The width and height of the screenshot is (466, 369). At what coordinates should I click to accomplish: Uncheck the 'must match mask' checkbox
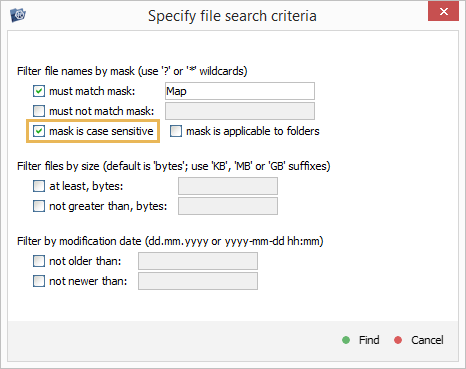(x=39, y=91)
